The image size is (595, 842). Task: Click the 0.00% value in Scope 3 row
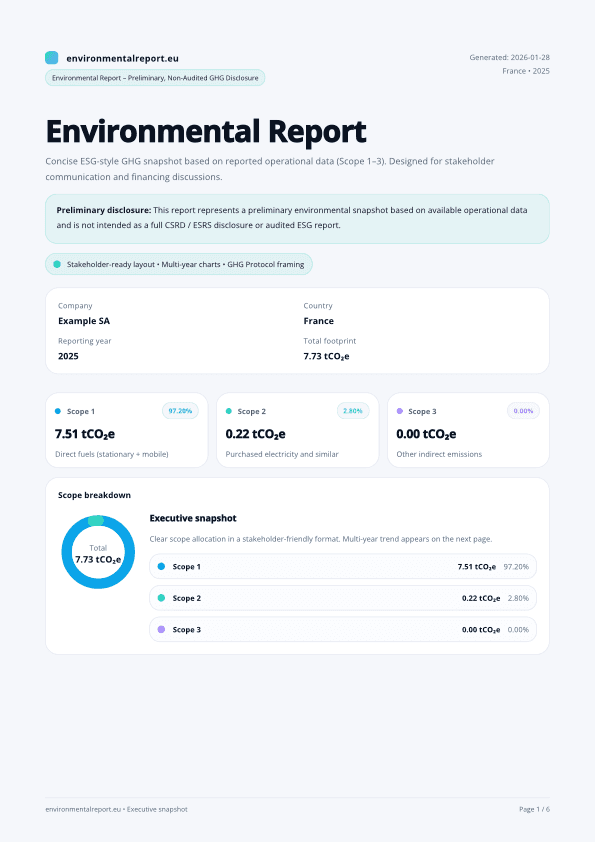pyautogui.click(x=518, y=630)
